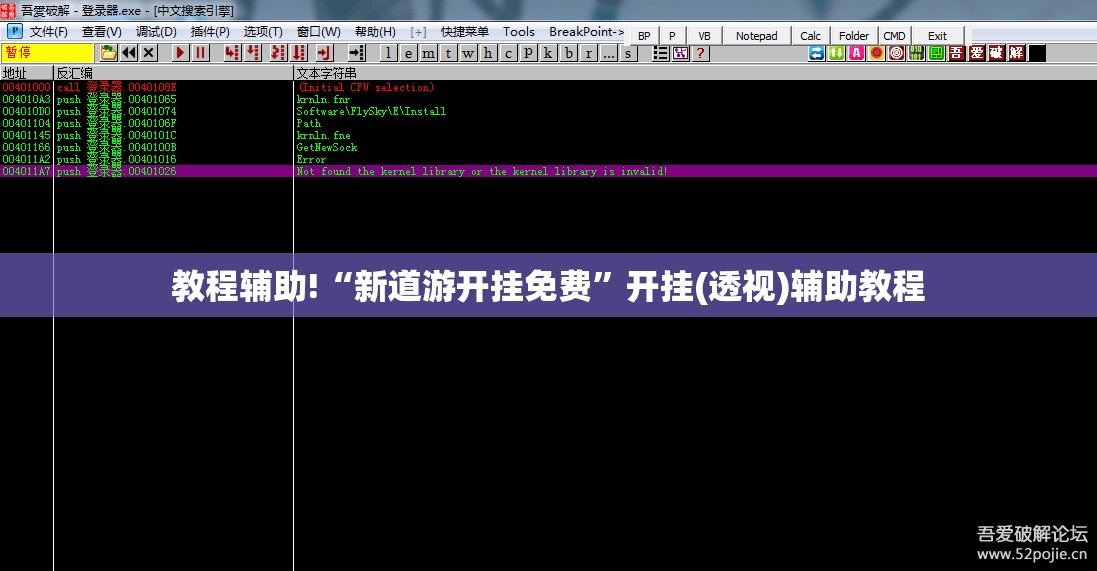1097x571 pixels.
Task: Show patches with the 'P' button
Action: click(528, 53)
